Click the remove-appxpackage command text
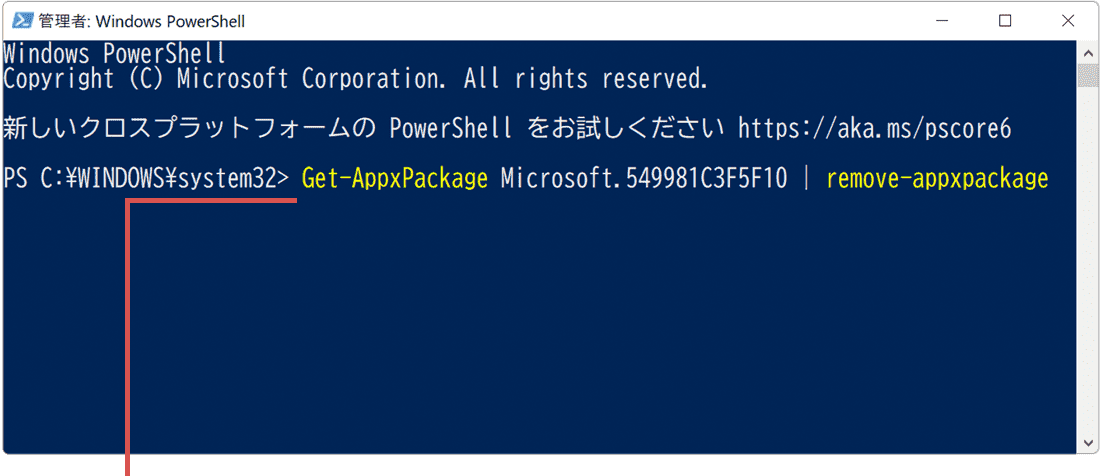This screenshot has width=1100, height=476. pyautogui.click(x=937, y=179)
